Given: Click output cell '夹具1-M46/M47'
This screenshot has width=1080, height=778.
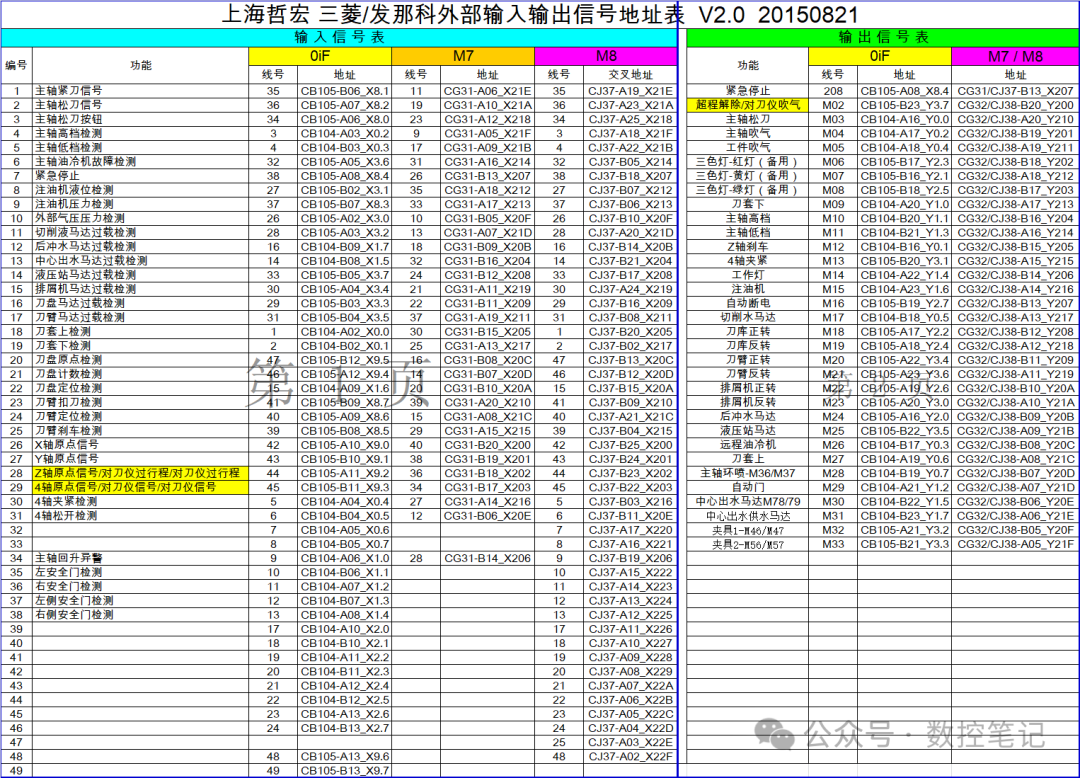Looking at the screenshot, I should pyautogui.click(x=748, y=530).
